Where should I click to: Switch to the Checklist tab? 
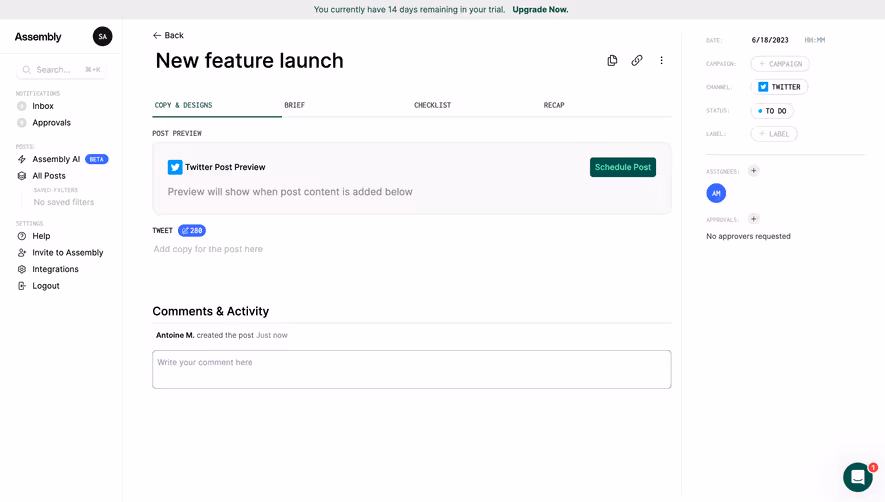(x=432, y=105)
